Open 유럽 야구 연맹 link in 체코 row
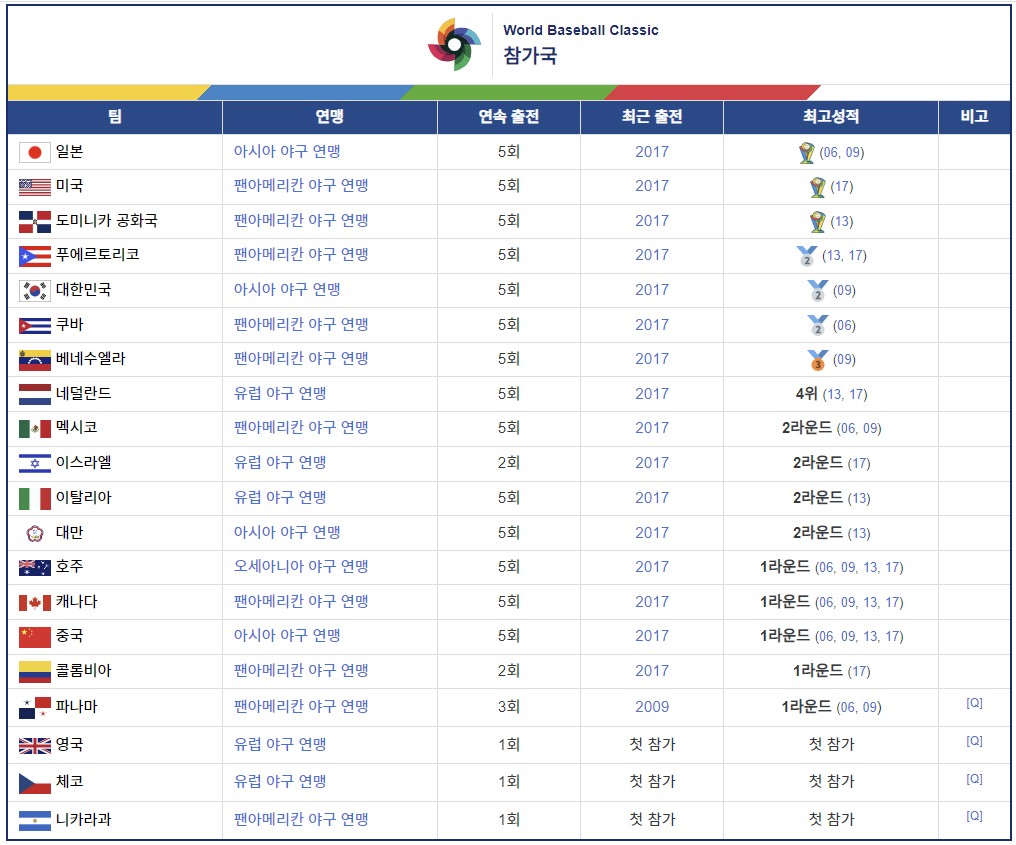The image size is (1016, 845). pos(280,781)
